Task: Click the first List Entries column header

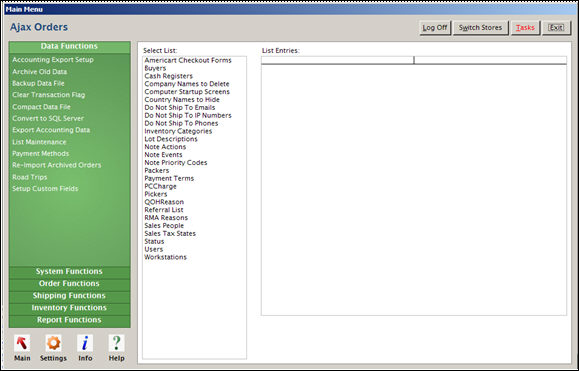Action: [x=338, y=60]
